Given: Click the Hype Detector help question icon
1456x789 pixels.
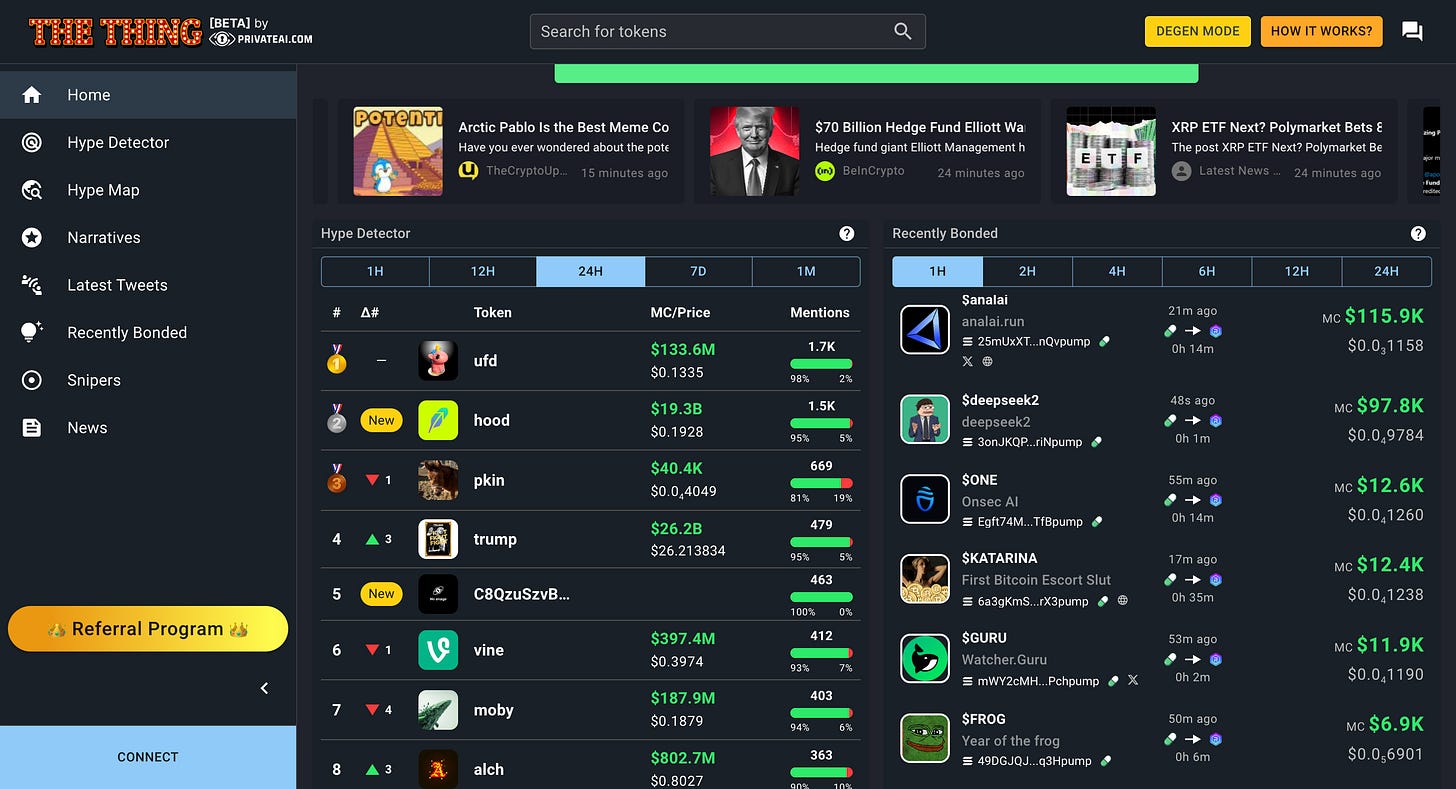Looking at the screenshot, I should [x=847, y=233].
